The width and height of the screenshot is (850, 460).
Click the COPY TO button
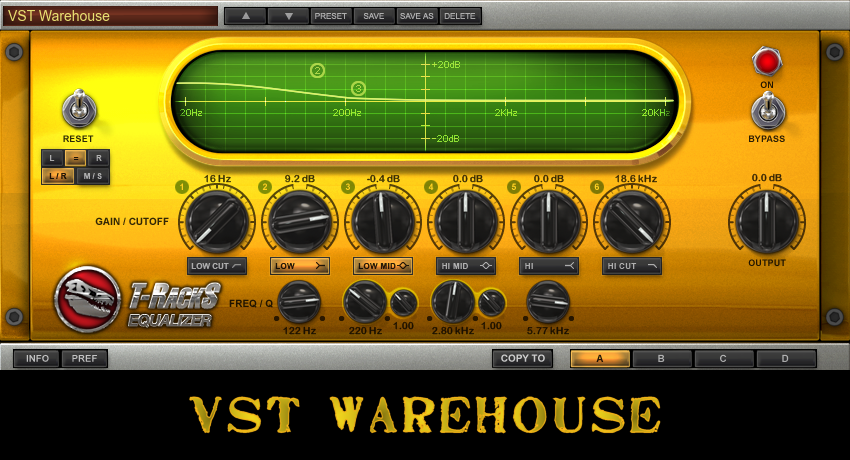(x=523, y=359)
